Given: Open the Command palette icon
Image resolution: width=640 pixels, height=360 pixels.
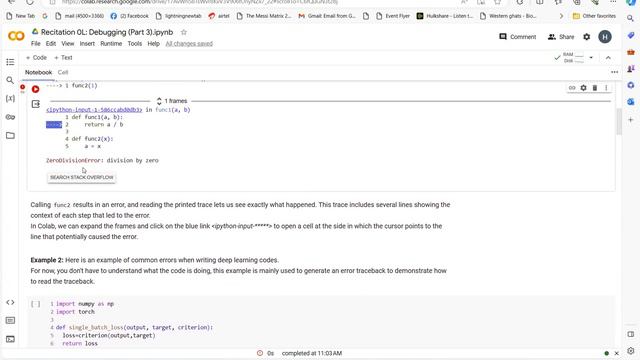Looking at the screenshot, I should (x=10, y=321).
